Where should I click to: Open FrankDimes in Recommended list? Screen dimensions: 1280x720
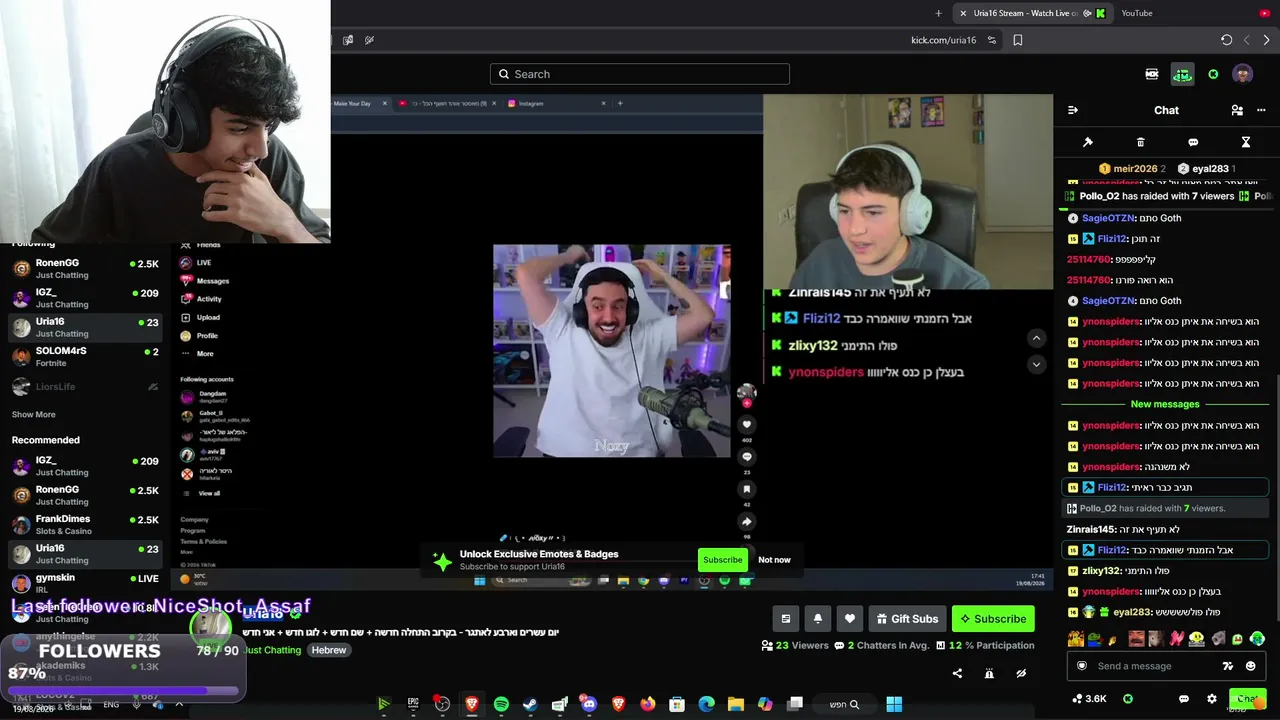click(85, 525)
